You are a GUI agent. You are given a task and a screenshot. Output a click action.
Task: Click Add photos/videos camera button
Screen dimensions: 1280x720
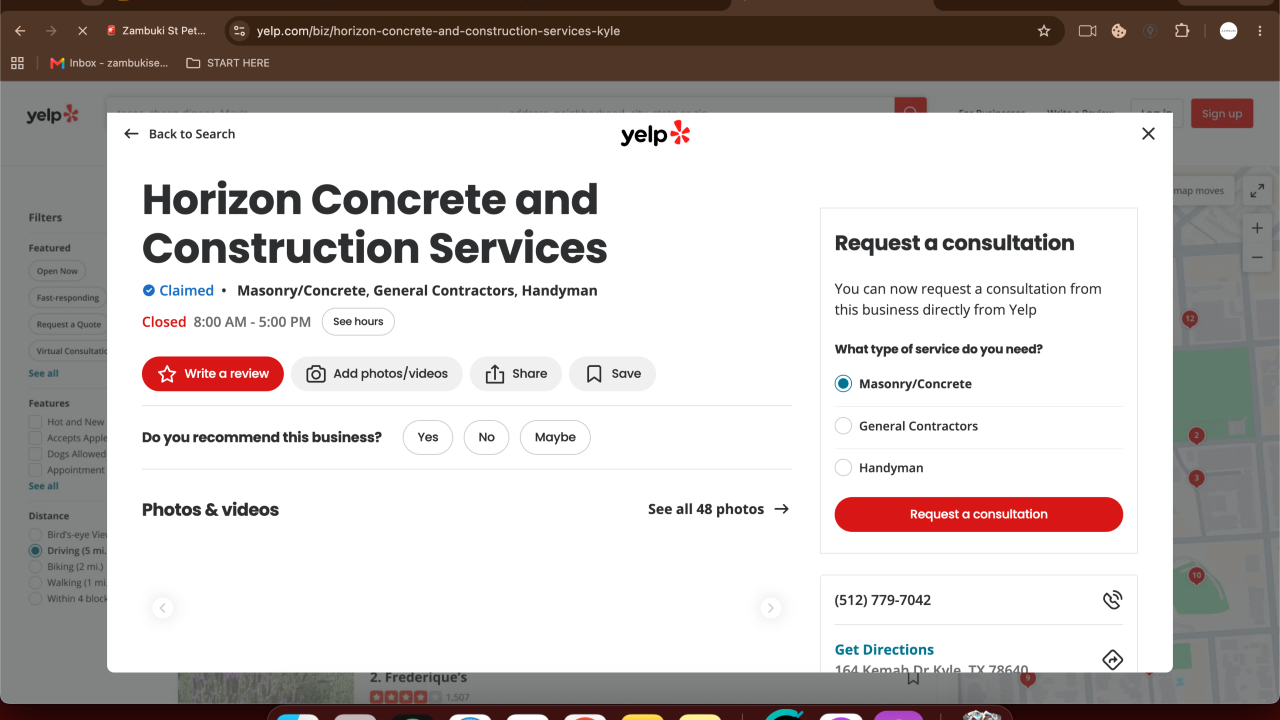(377, 374)
